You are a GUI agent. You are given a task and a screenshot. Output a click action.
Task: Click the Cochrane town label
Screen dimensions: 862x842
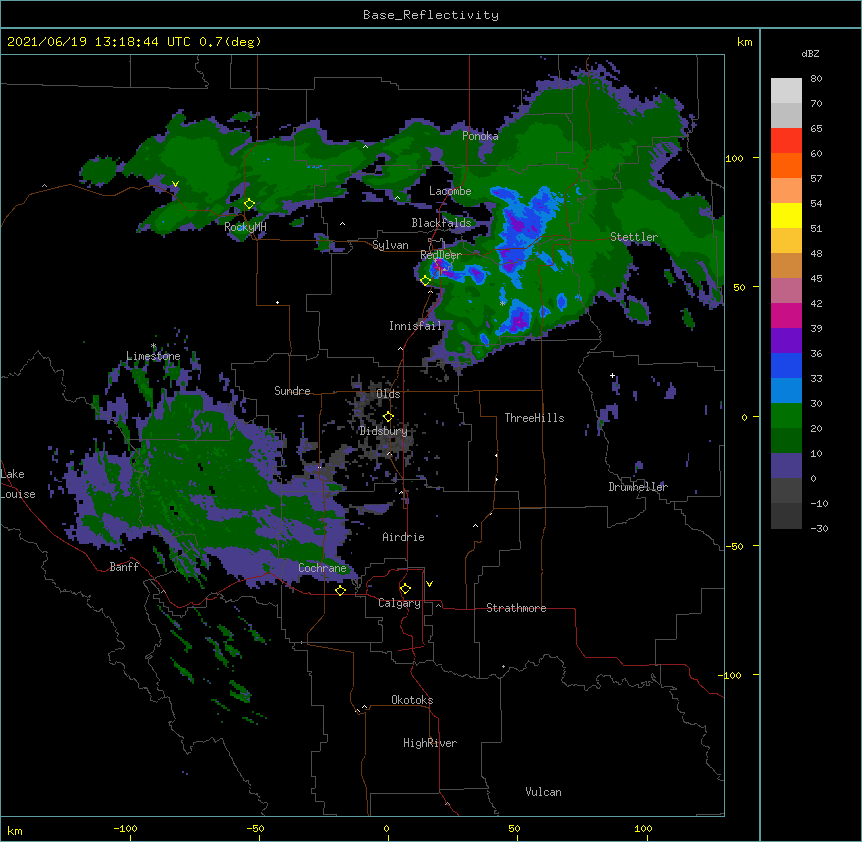(x=322, y=568)
